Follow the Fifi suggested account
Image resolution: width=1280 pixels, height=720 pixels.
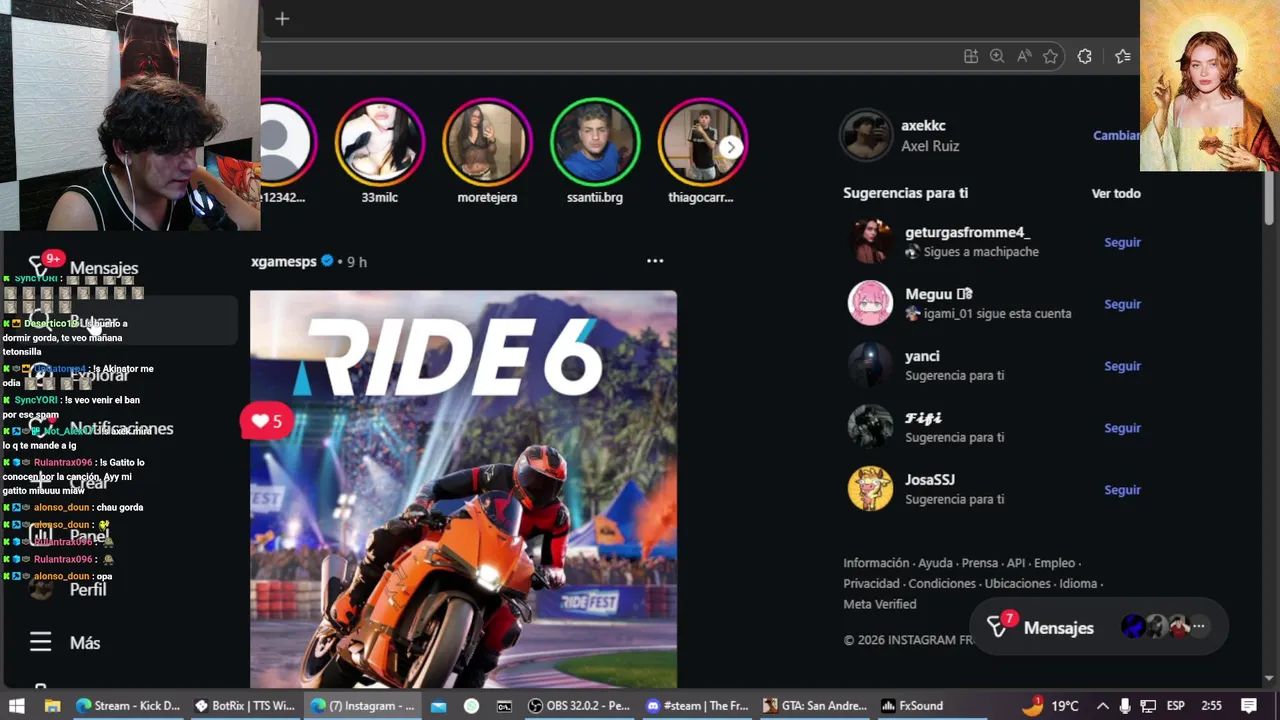coord(1122,428)
